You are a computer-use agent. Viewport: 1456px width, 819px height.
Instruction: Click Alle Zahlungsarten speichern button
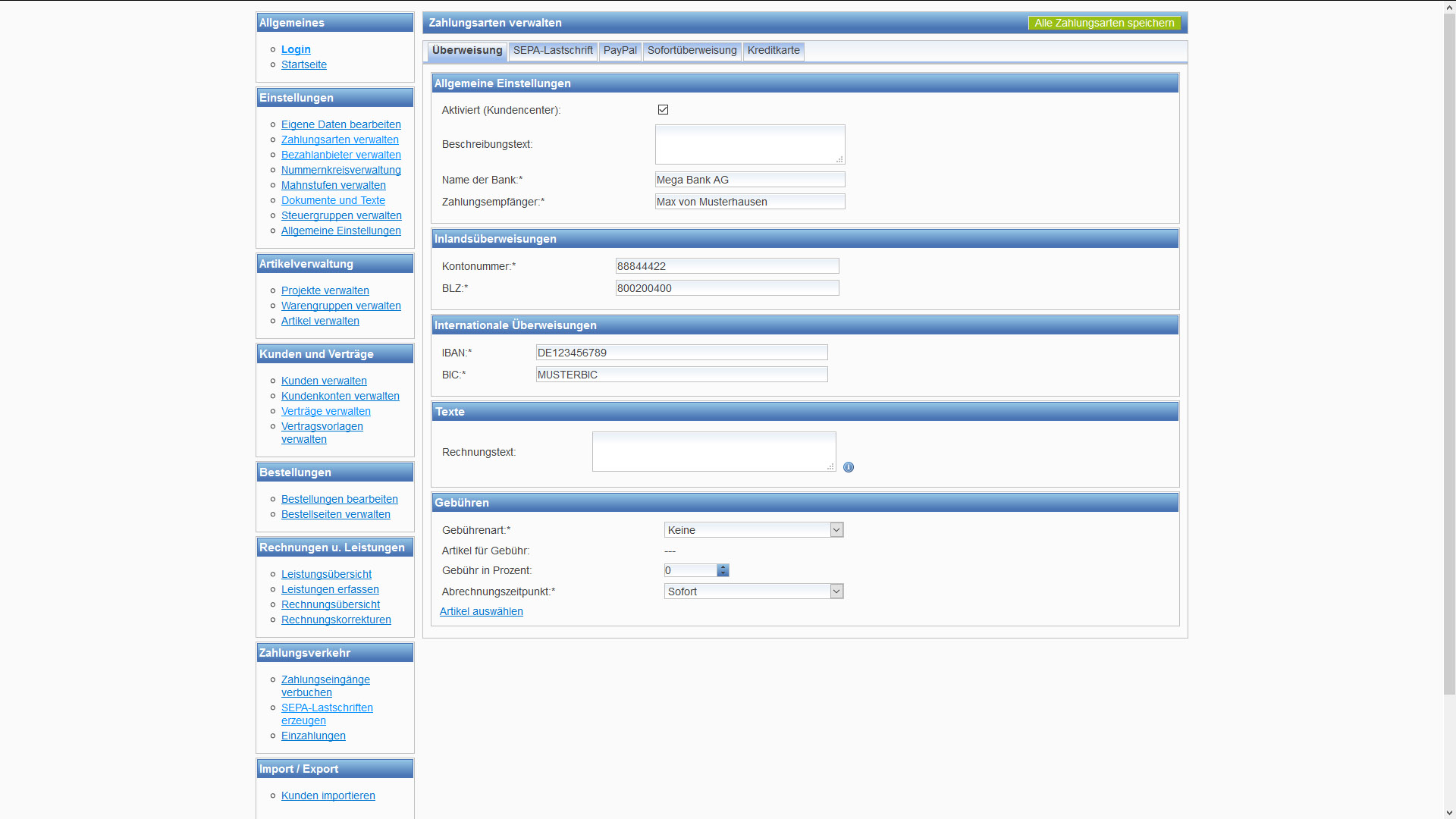pos(1103,24)
